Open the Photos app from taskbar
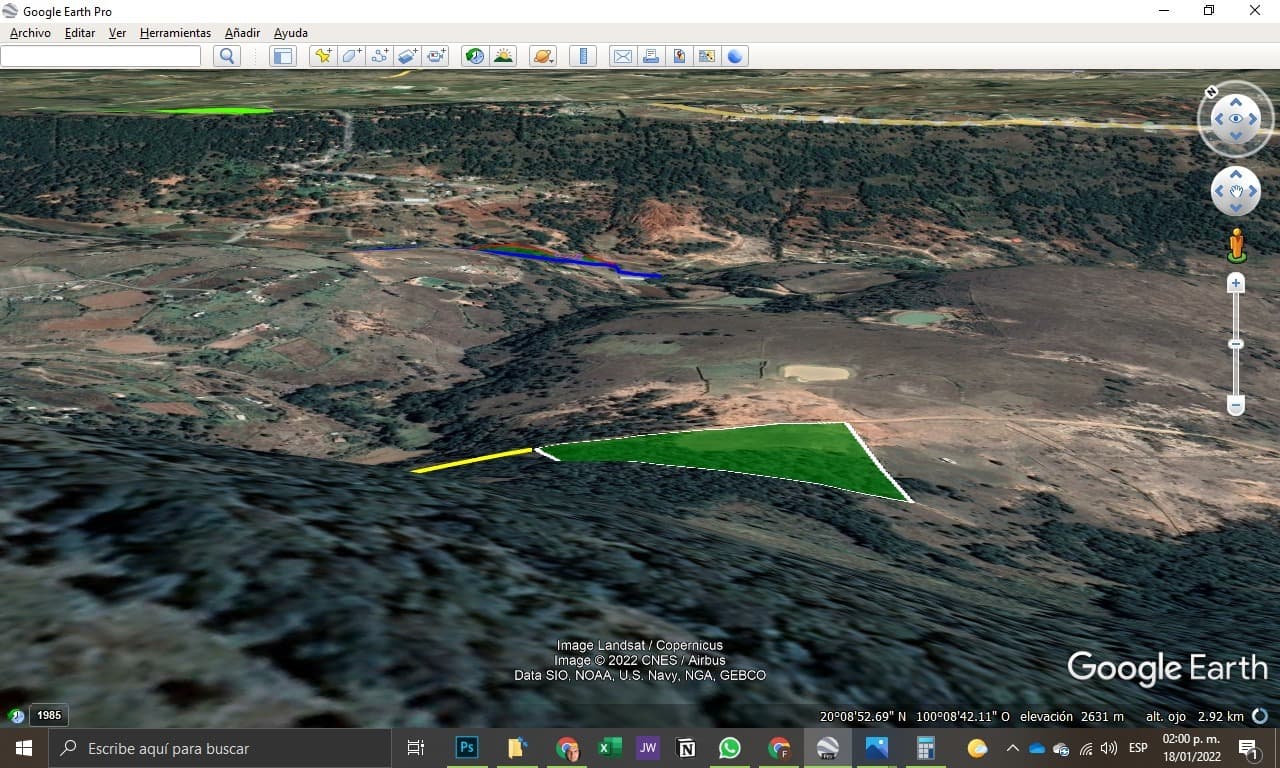 point(877,748)
